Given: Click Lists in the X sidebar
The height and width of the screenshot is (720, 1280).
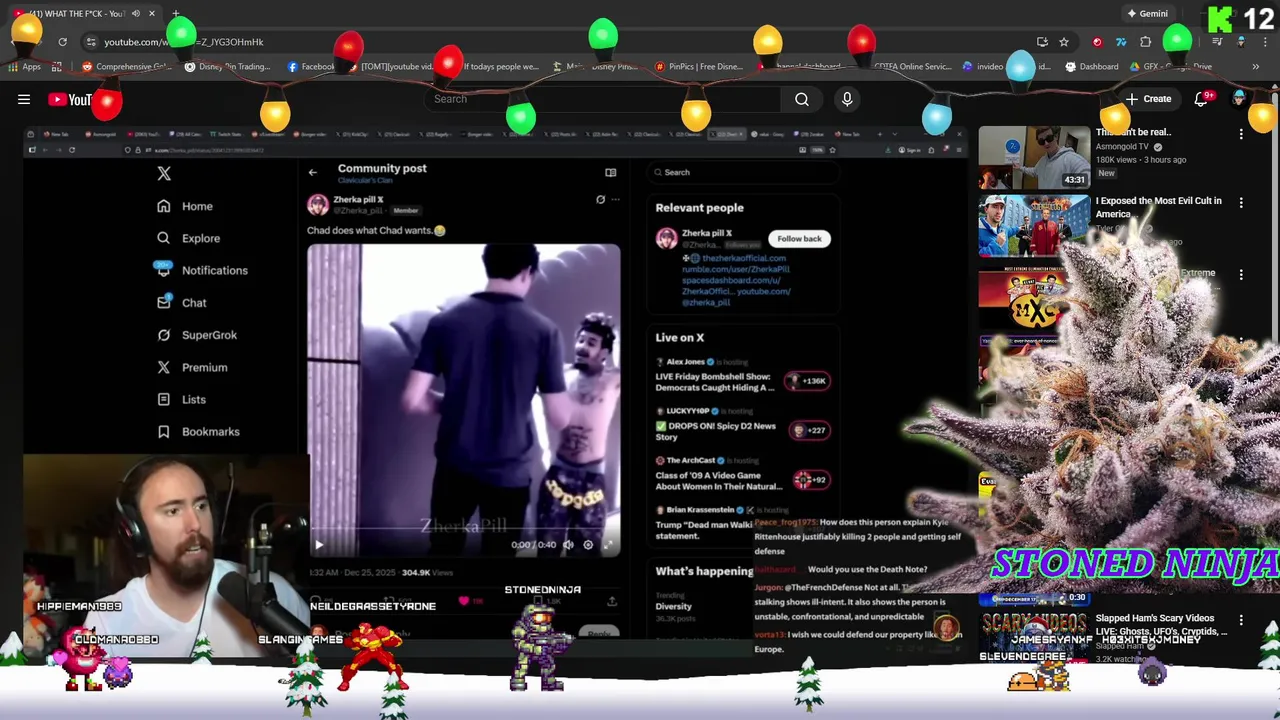Looking at the screenshot, I should (181, 399).
